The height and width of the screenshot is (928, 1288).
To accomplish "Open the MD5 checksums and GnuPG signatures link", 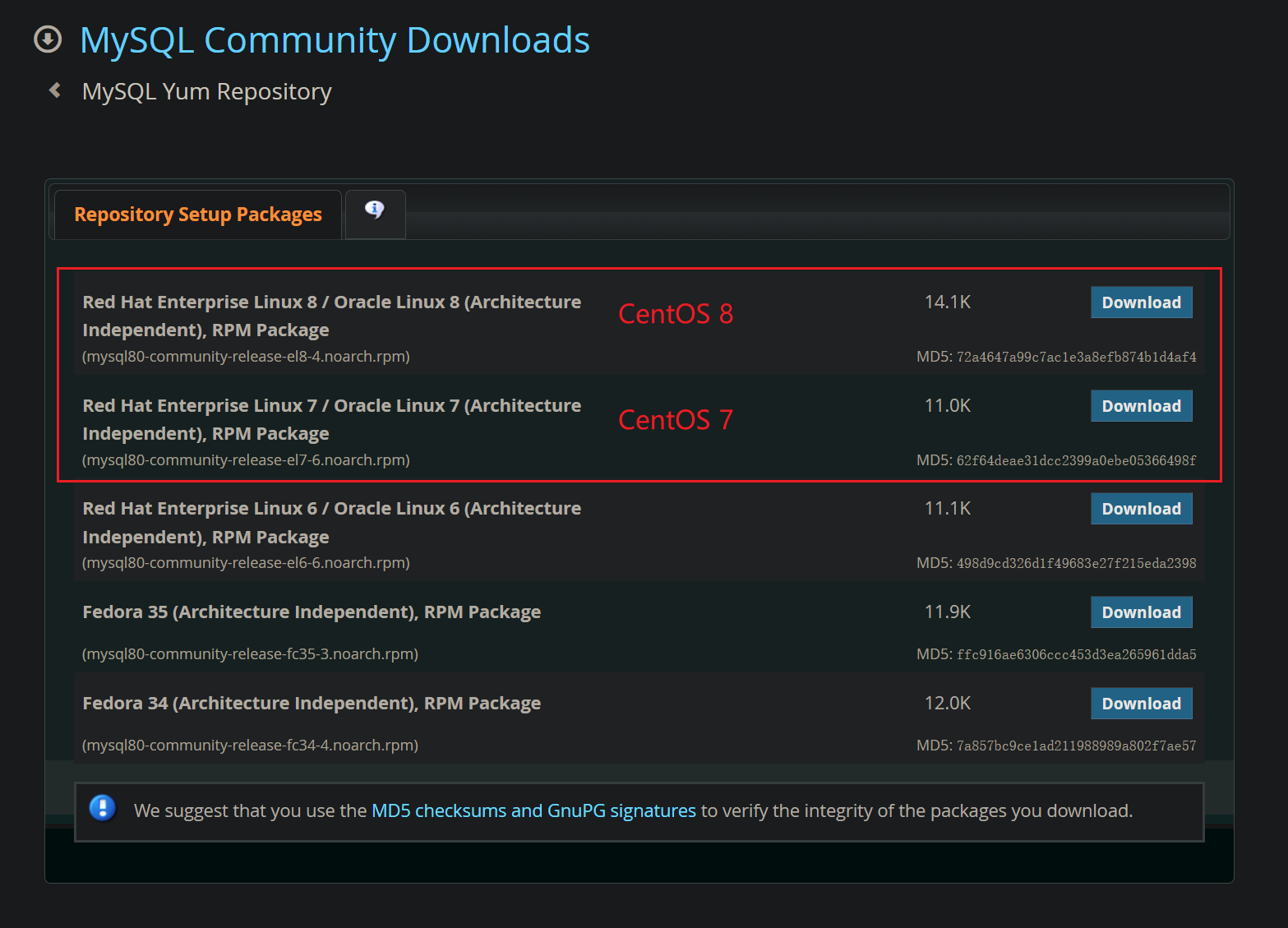I will click(533, 810).
